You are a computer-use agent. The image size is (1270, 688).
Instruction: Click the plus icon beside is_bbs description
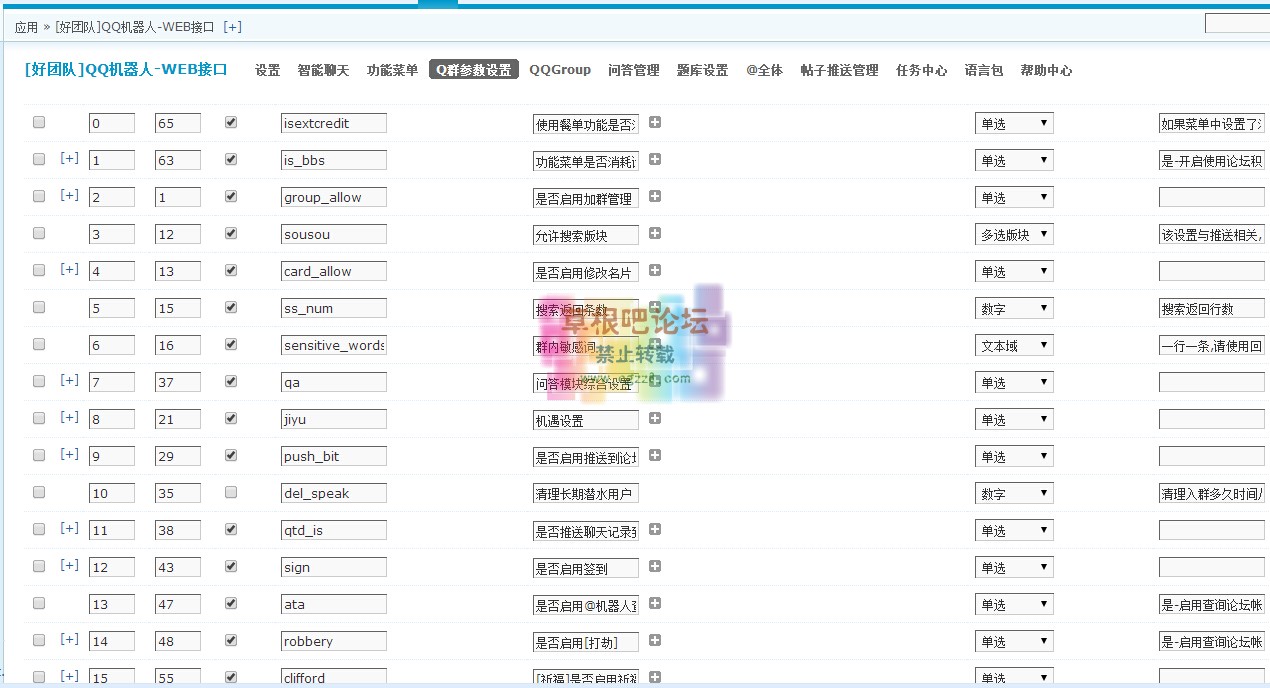[654, 159]
